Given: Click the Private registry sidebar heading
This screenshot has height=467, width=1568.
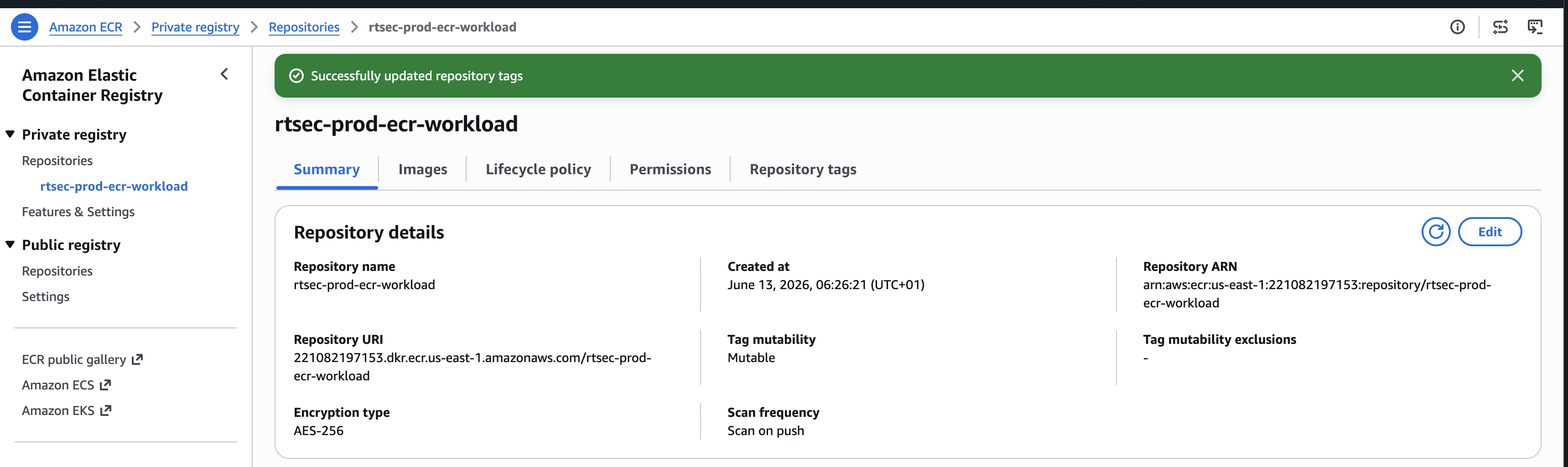Looking at the screenshot, I should [74, 134].
